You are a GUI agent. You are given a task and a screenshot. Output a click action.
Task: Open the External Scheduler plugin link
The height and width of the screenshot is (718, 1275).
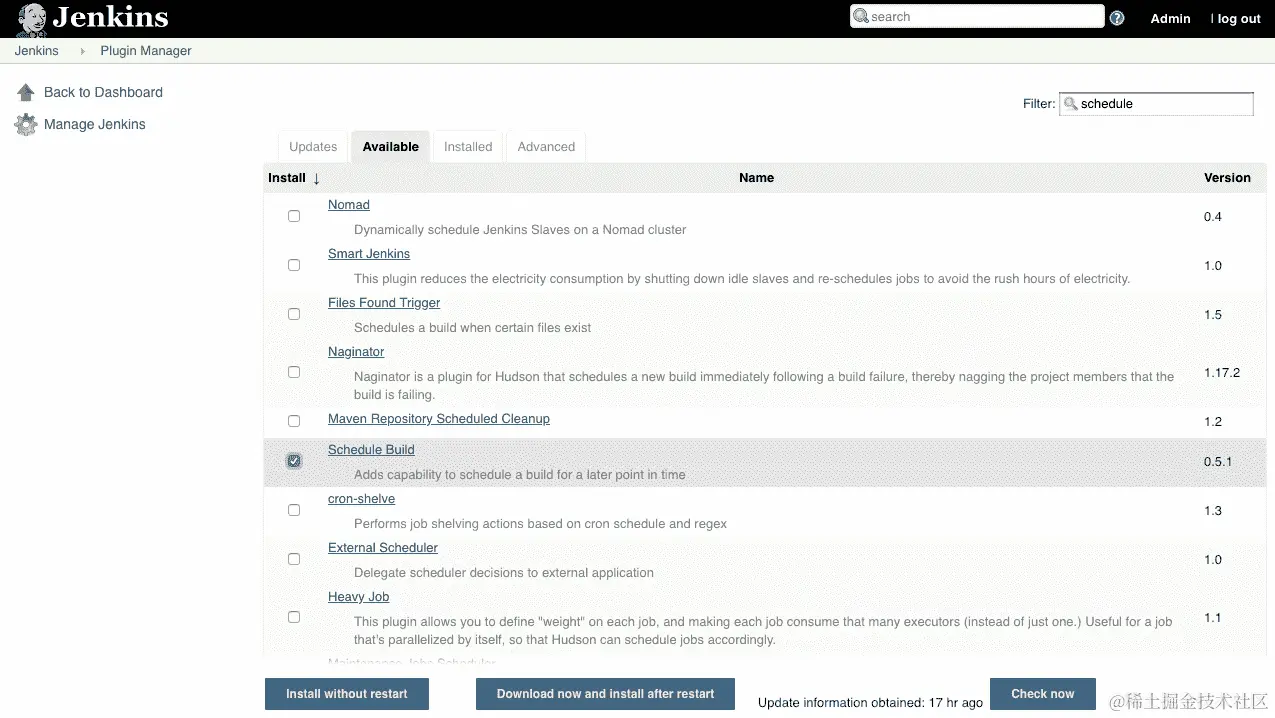(x=383, y=548)
